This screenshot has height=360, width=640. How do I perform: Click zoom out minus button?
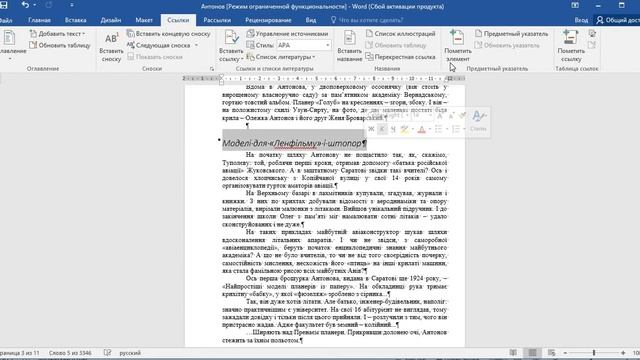565,353
